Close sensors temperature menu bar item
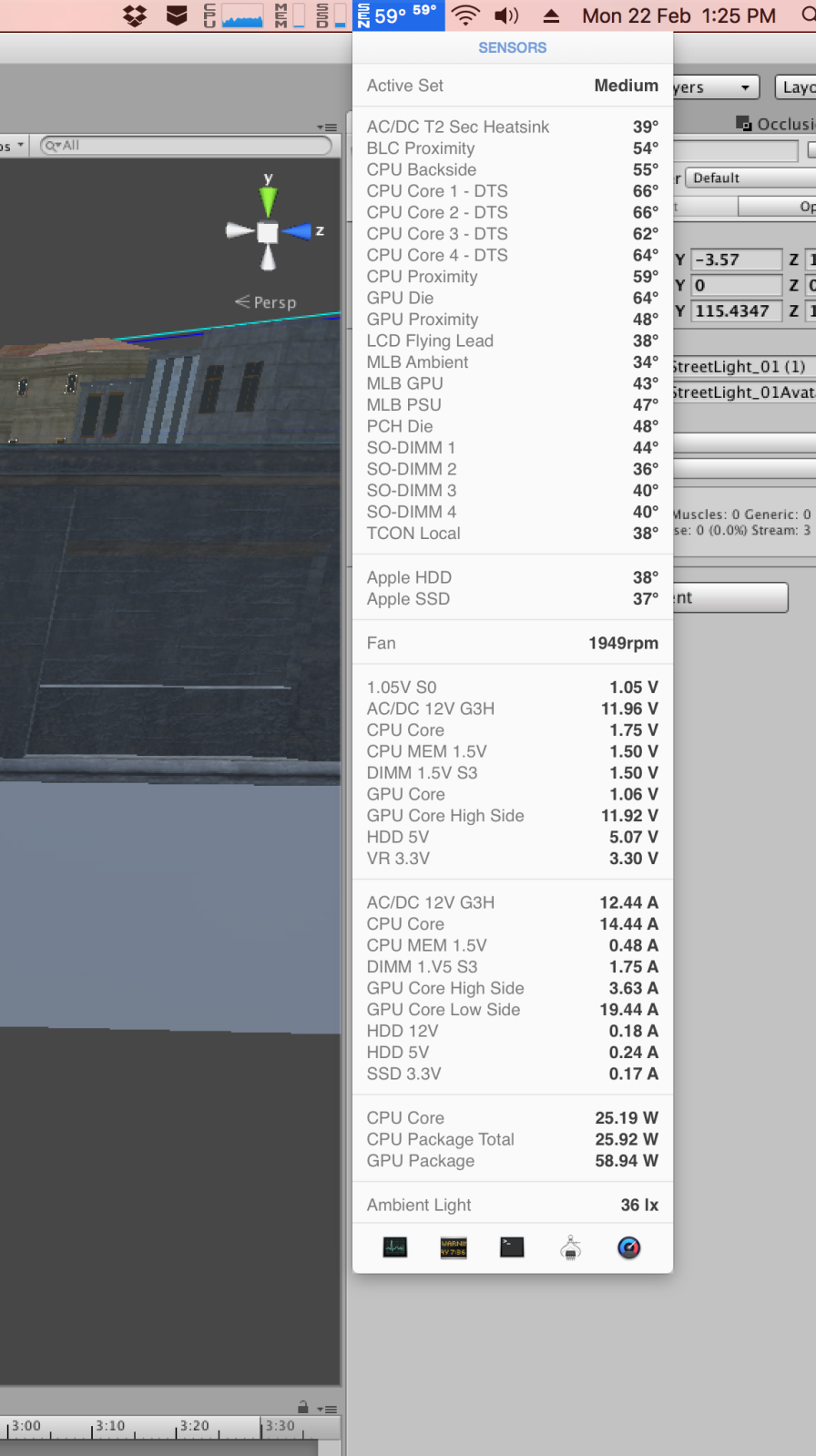The width and height of the screenshot is (816, 1456). point(399,15)
